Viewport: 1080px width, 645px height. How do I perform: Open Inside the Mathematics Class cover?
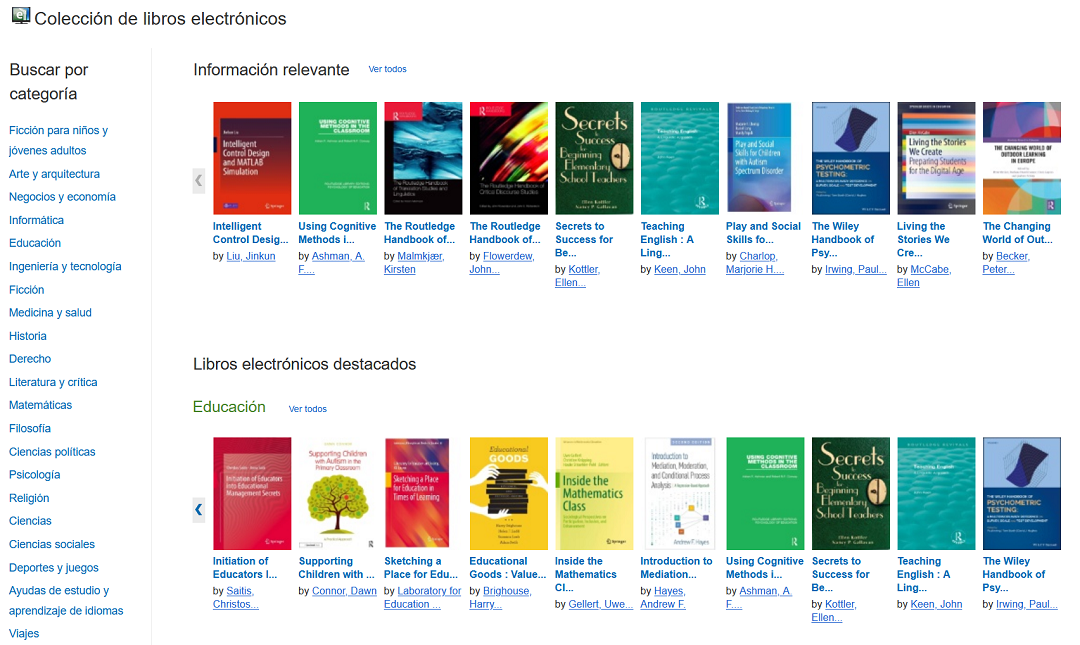pos(594,493)
